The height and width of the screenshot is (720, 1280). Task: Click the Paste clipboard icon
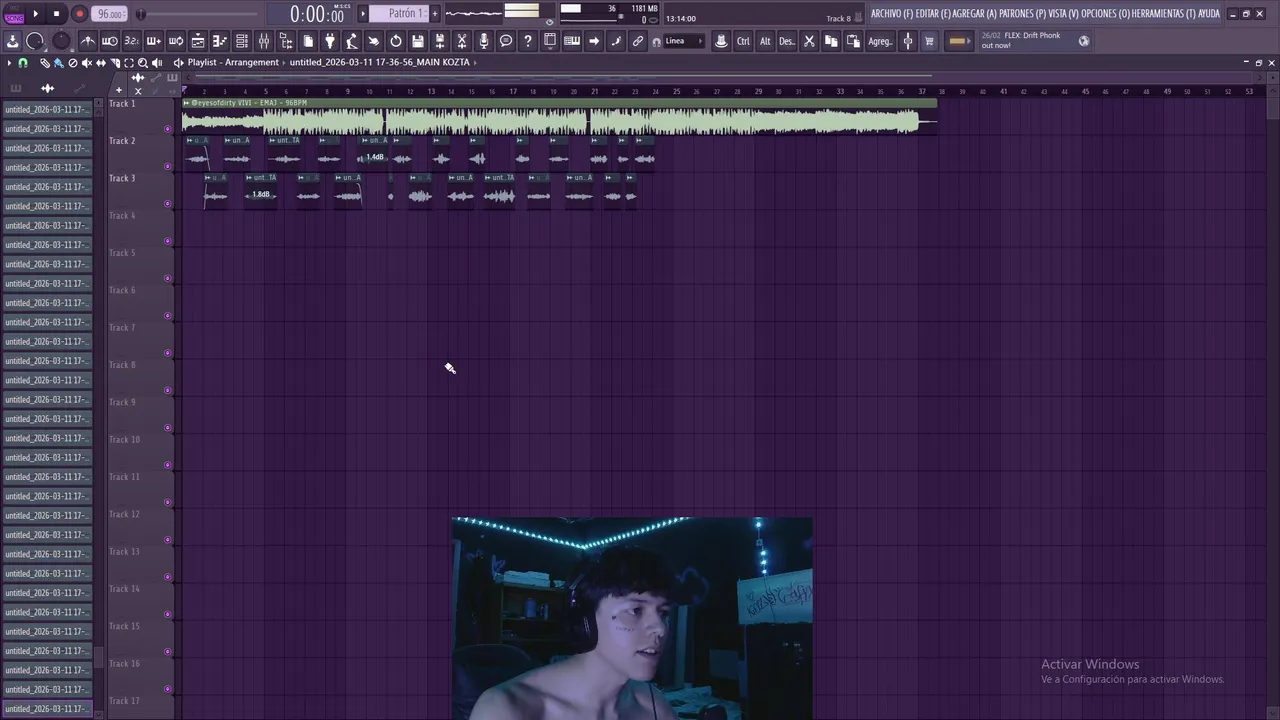(853, 41)
